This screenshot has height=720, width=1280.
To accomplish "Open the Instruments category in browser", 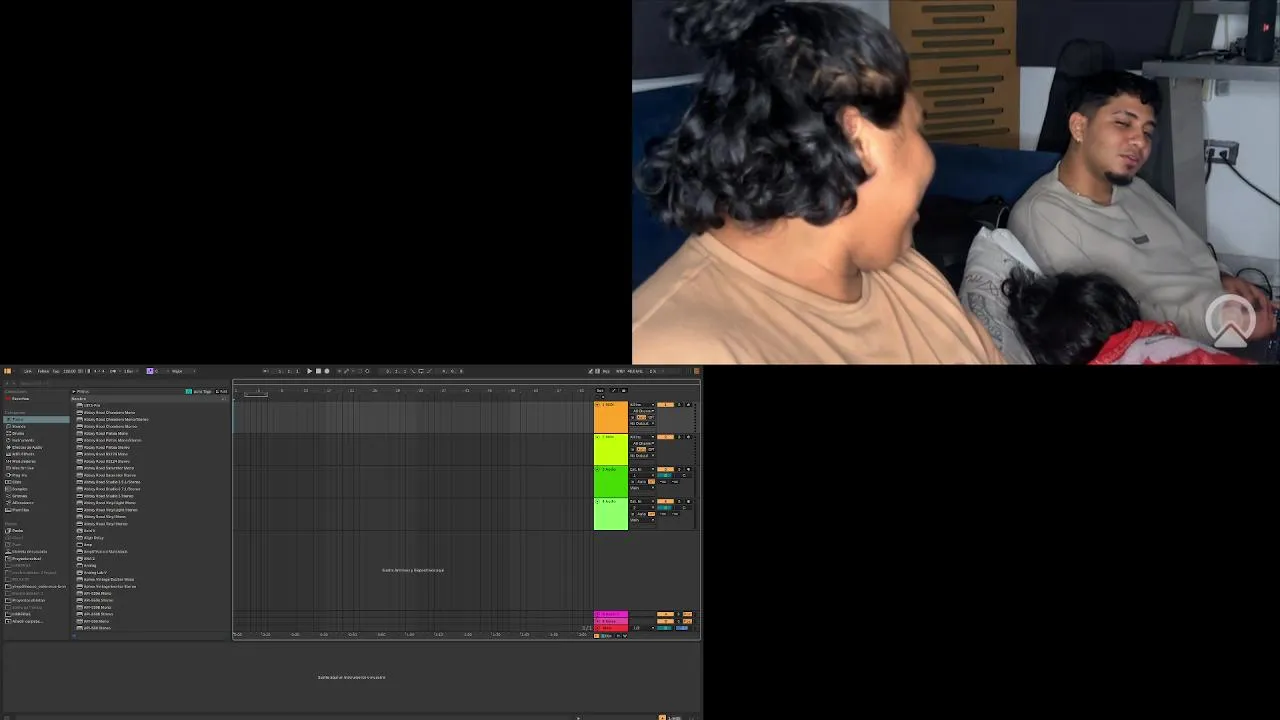I will 37,440.
